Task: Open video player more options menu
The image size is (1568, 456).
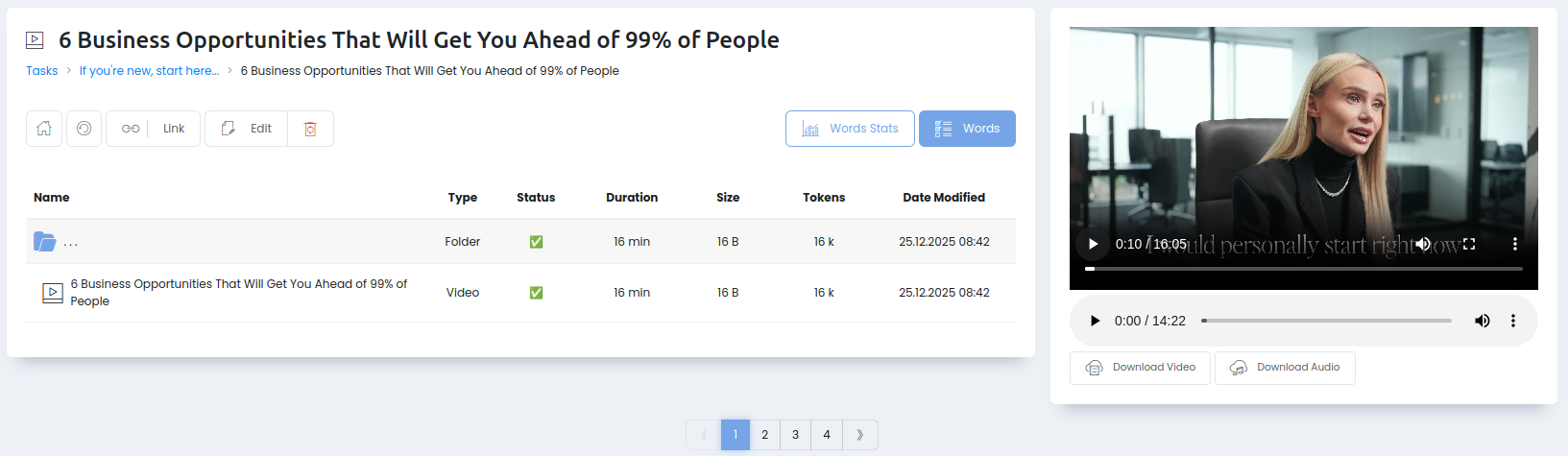Action: 1515,244
